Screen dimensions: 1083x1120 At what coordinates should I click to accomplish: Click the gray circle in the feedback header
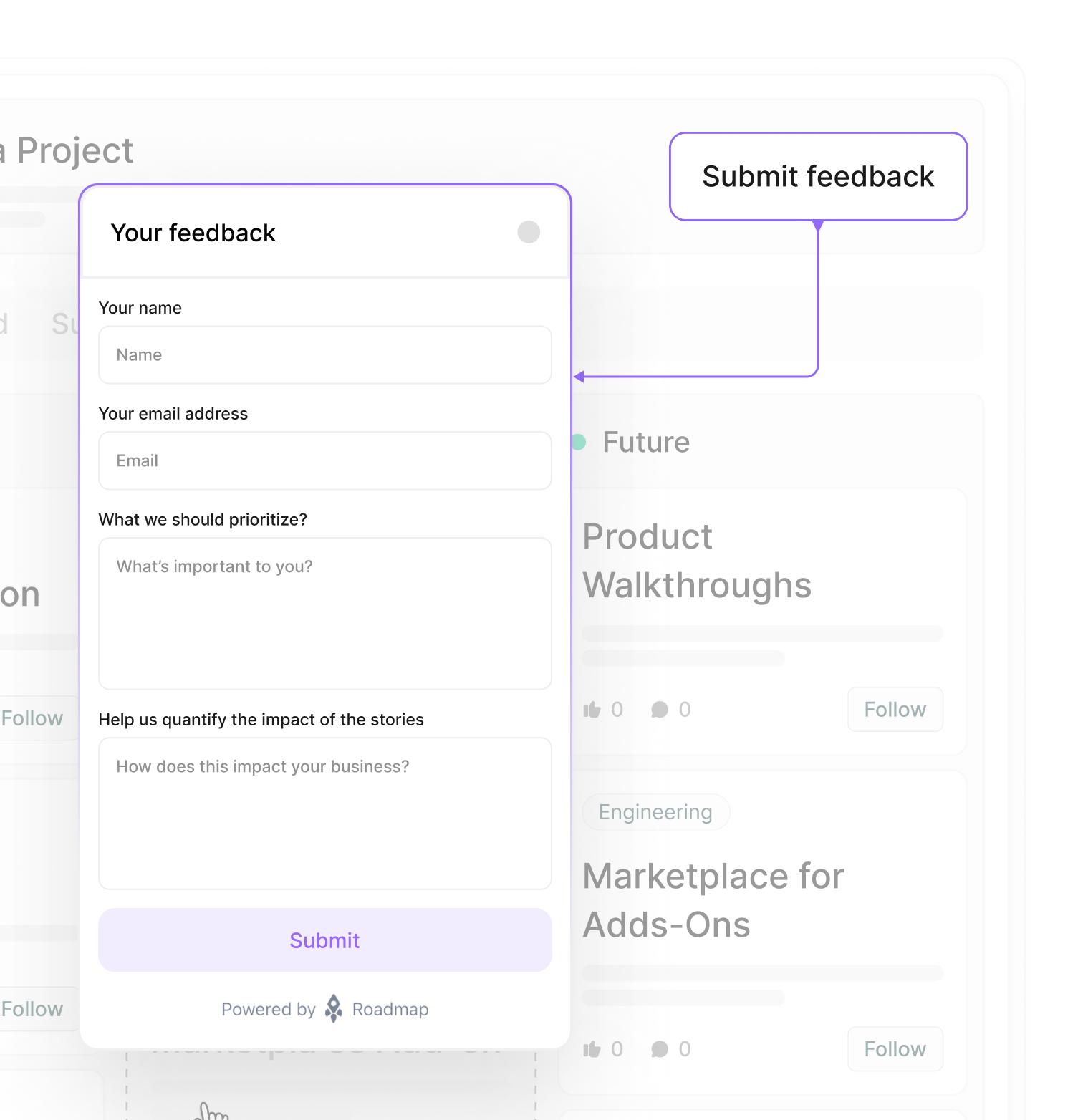click(x=528, y=232)
